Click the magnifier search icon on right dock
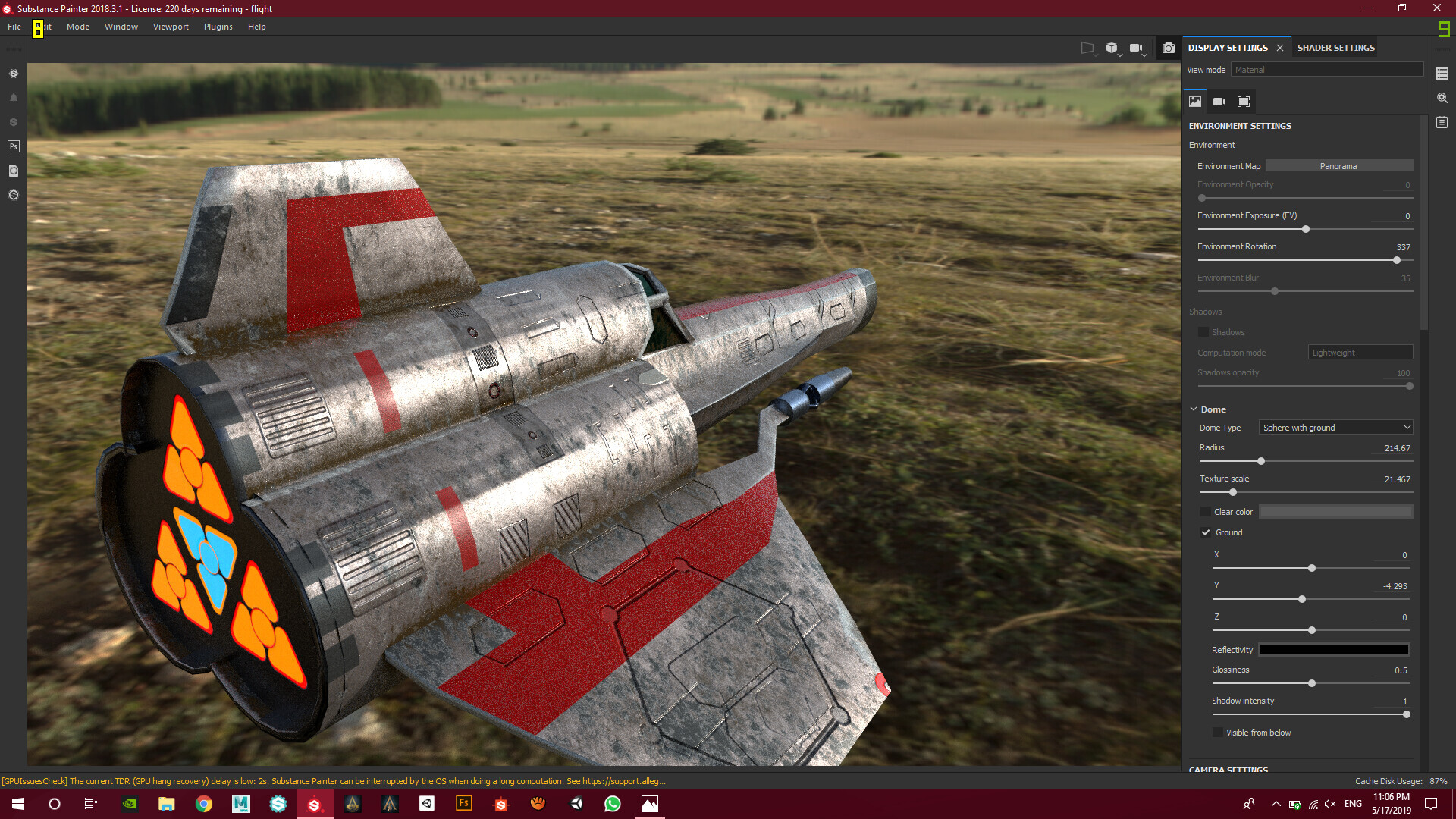Screen dimensions: 1456x819 coord(1442,98)
